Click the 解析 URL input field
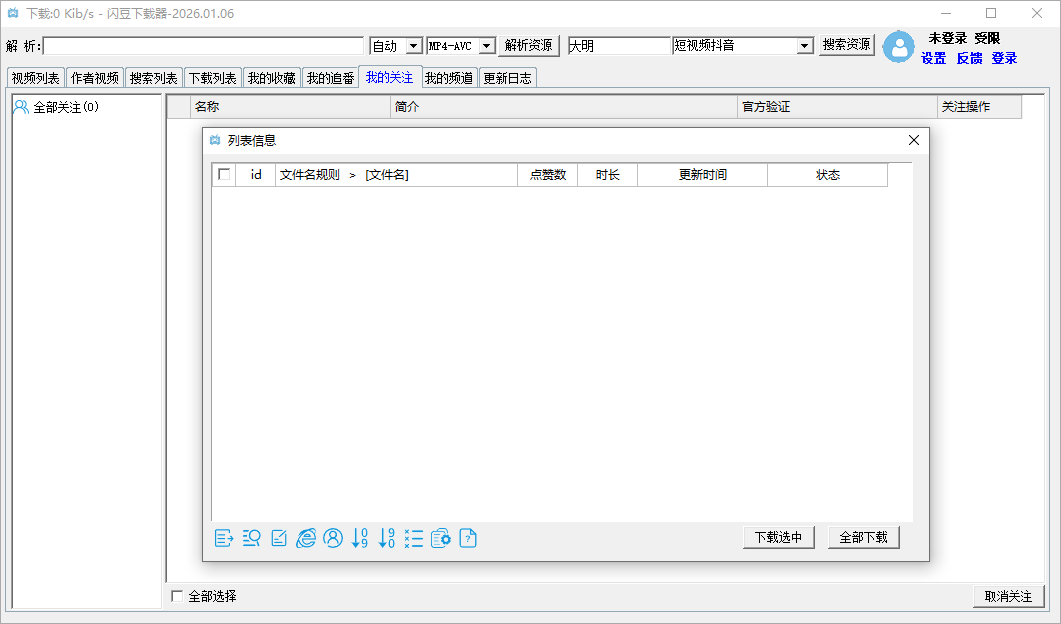1061x624 pixels. pyautogui.click(x=203, y=46)
